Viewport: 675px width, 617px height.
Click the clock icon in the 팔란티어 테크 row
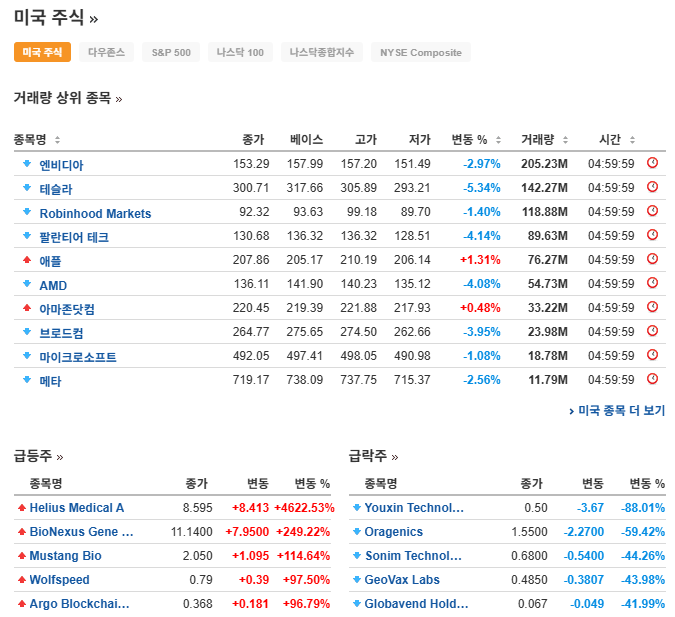point(652,235)
